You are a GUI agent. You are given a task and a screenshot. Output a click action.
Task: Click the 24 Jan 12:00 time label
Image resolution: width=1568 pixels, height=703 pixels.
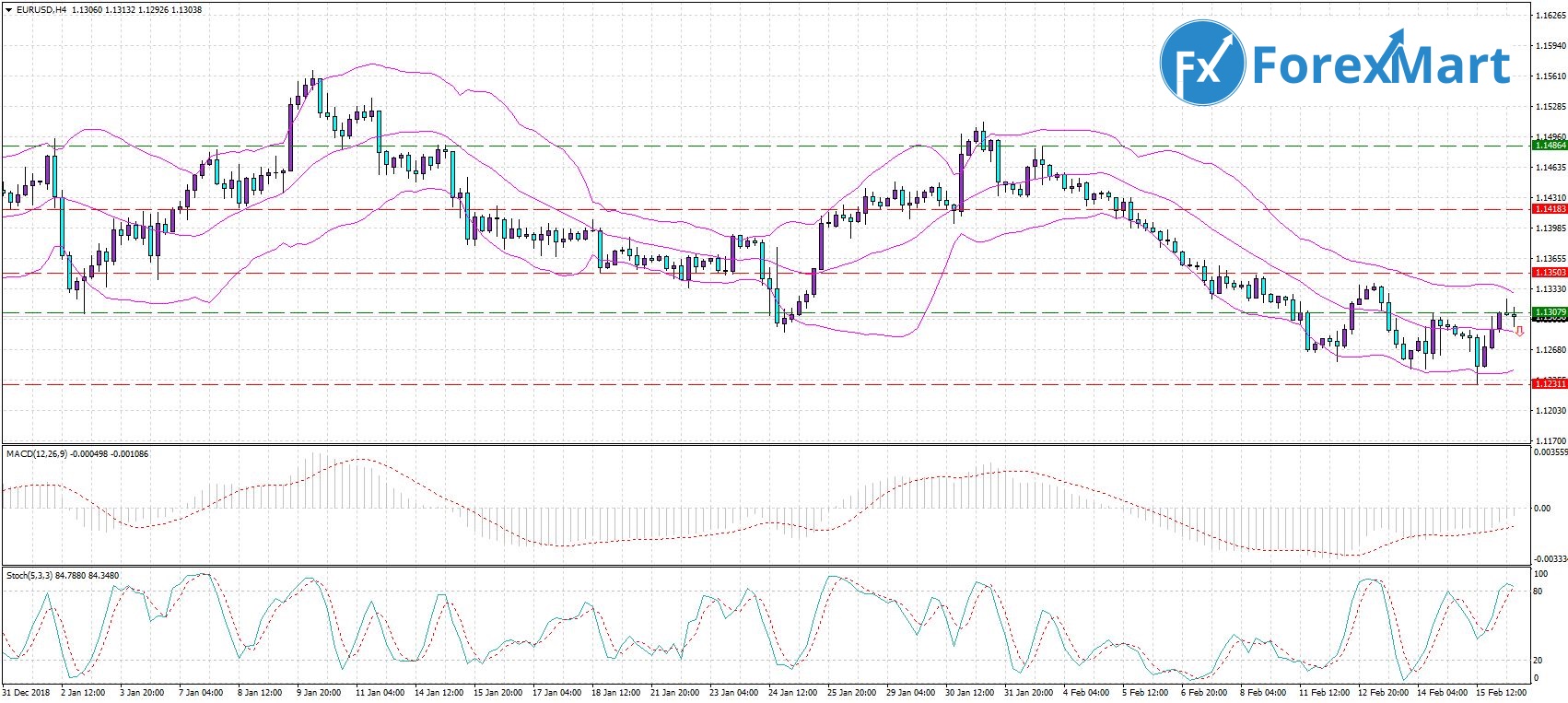(793, 692)
